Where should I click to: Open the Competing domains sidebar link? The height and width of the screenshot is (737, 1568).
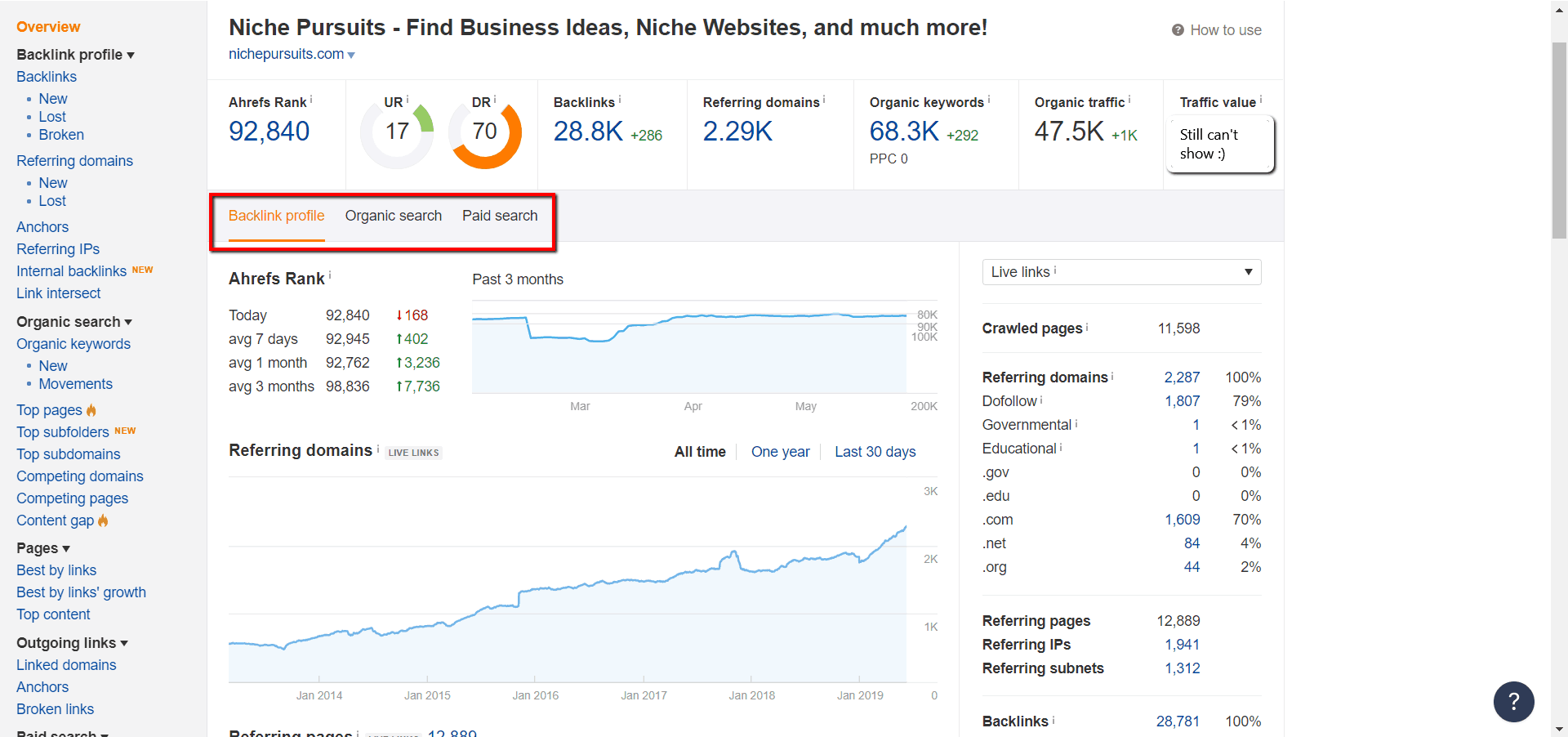coord(80,476)
